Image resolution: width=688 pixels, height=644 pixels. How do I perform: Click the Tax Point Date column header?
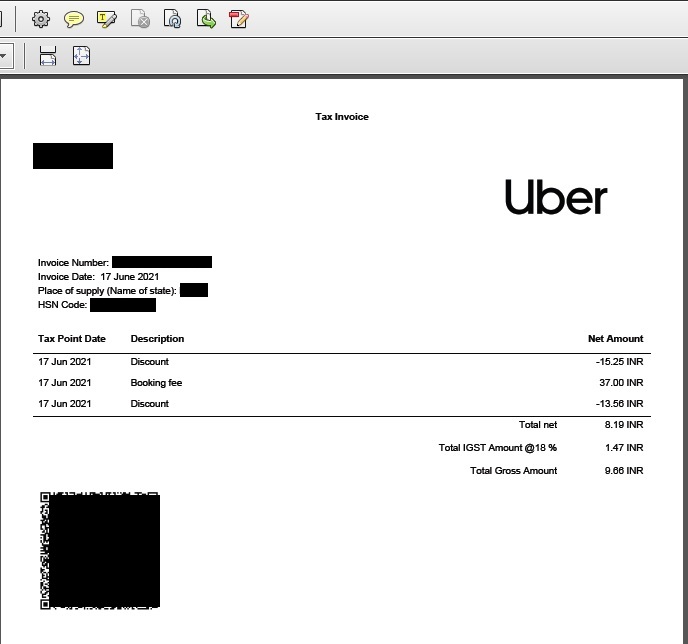tap(72, 339)
